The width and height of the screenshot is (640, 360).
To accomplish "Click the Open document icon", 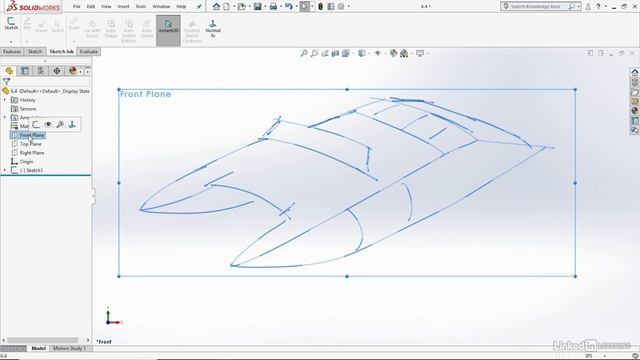I will tap(242, 7).
